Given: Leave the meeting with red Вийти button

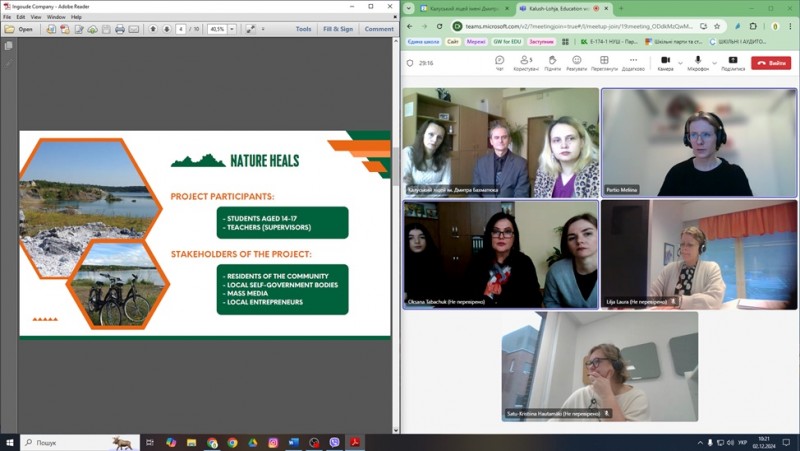Looking at the screenshot, I should click(771, 63).
